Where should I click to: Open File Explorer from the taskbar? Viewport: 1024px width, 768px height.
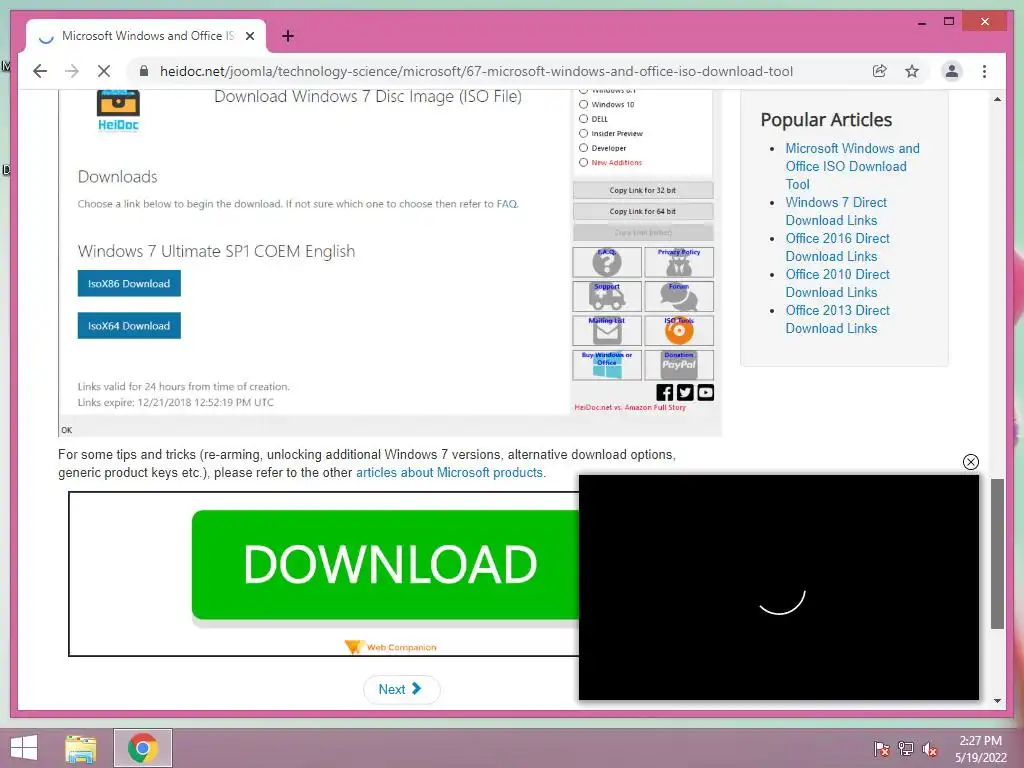[x=81, y=748]
